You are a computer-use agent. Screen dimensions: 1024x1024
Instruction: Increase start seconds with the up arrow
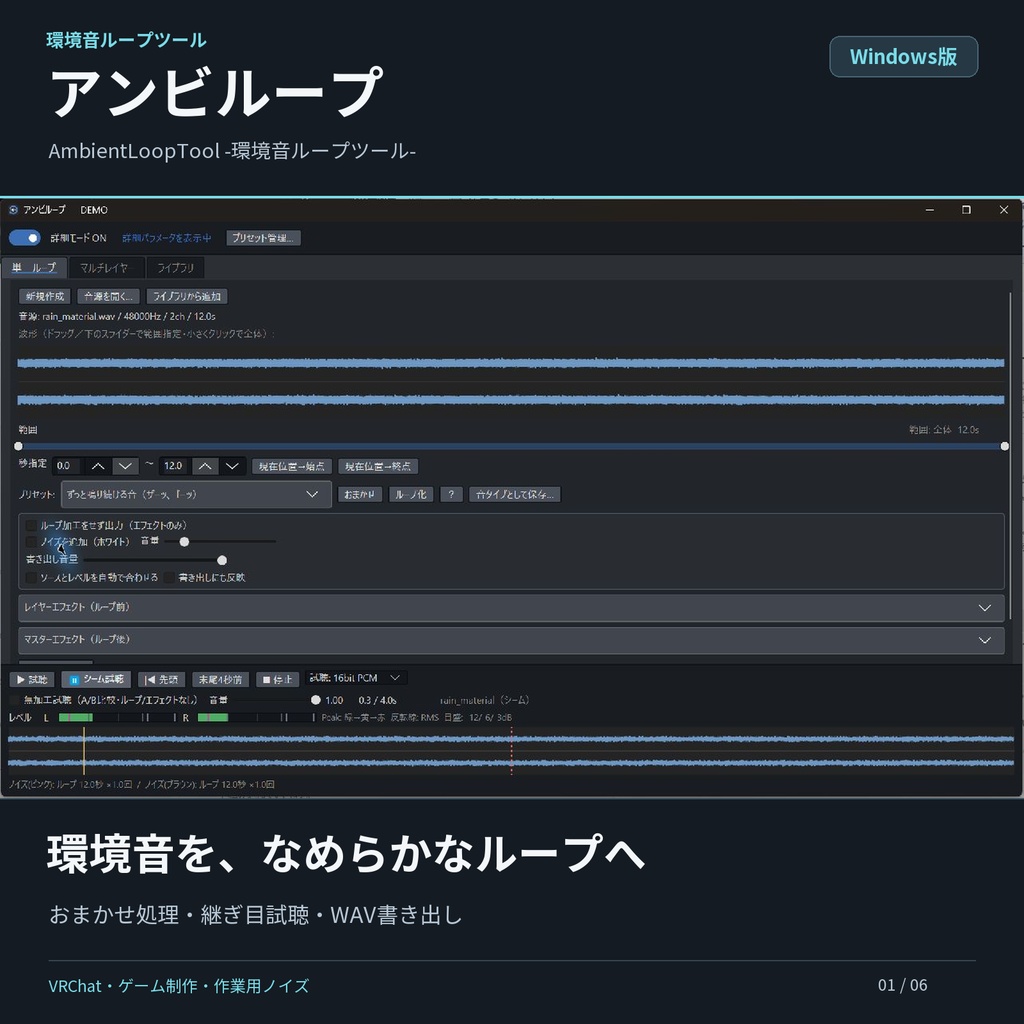pos(98,466)
